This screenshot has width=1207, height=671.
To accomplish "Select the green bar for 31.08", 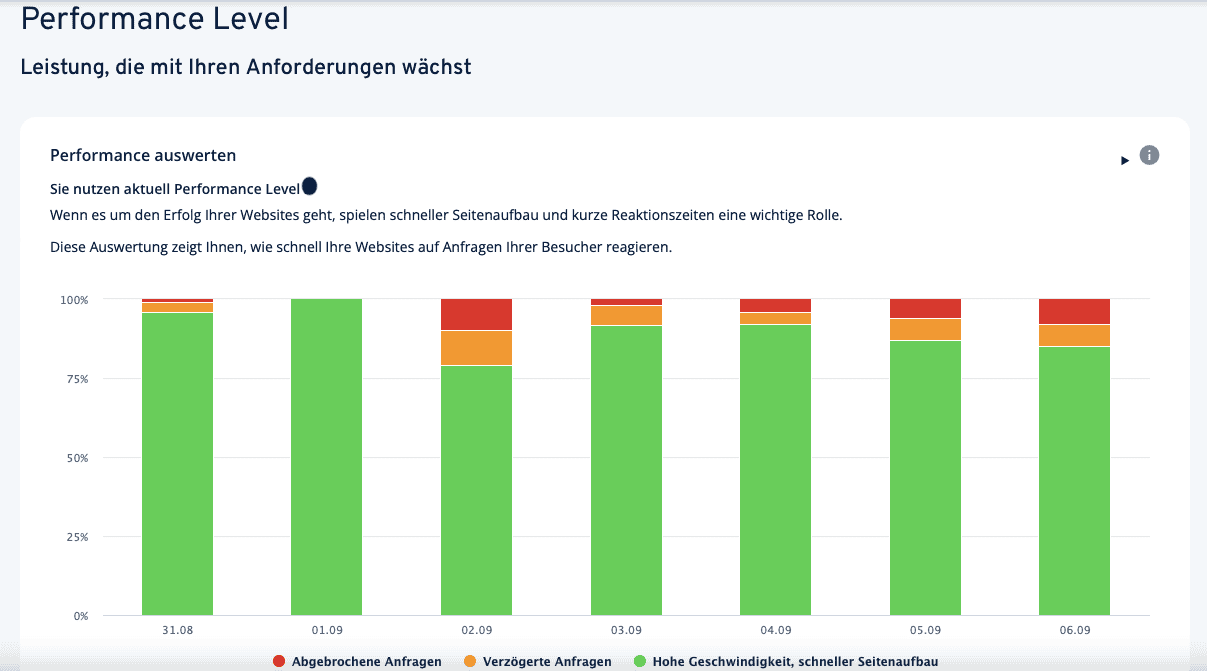I will [177, 464].
